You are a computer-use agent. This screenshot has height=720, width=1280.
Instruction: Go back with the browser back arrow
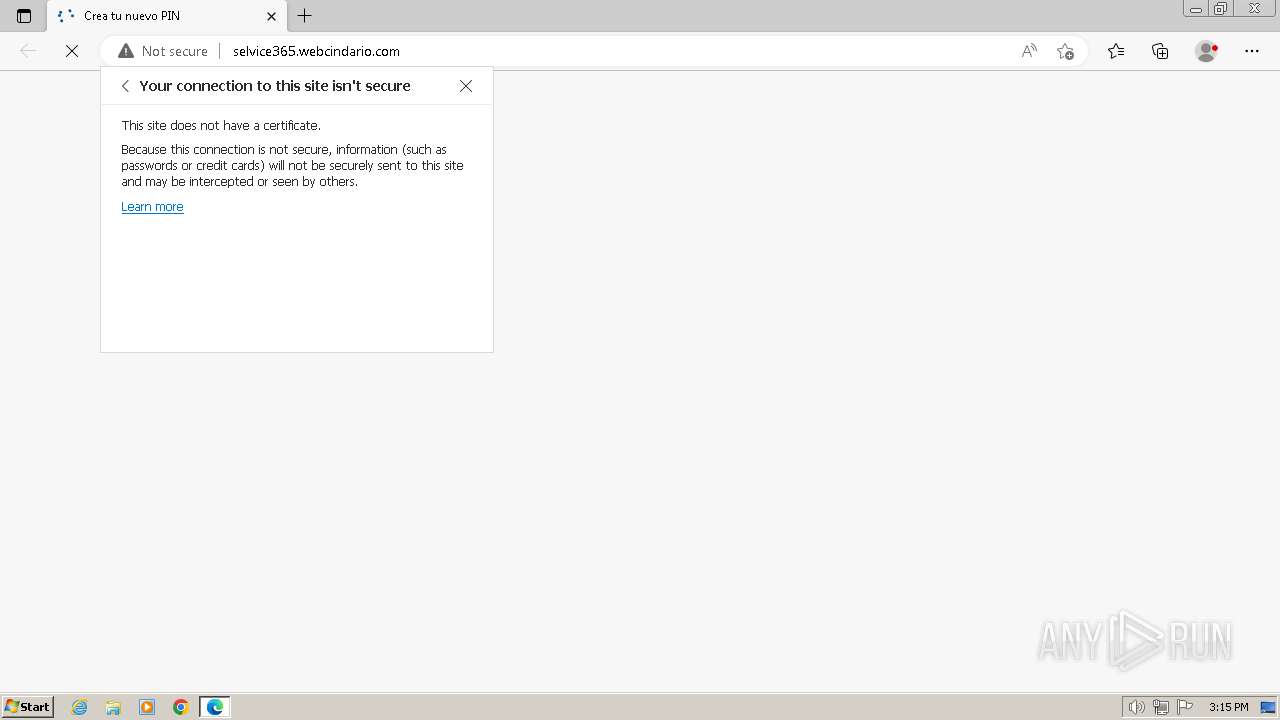[28, 51]
